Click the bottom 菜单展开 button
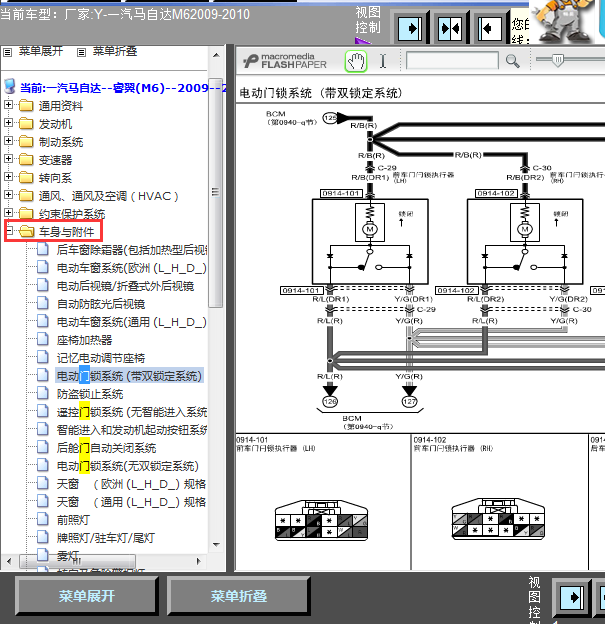Viewport: 605px width, 624px height. pyautogui.click(x=87, y=596)
